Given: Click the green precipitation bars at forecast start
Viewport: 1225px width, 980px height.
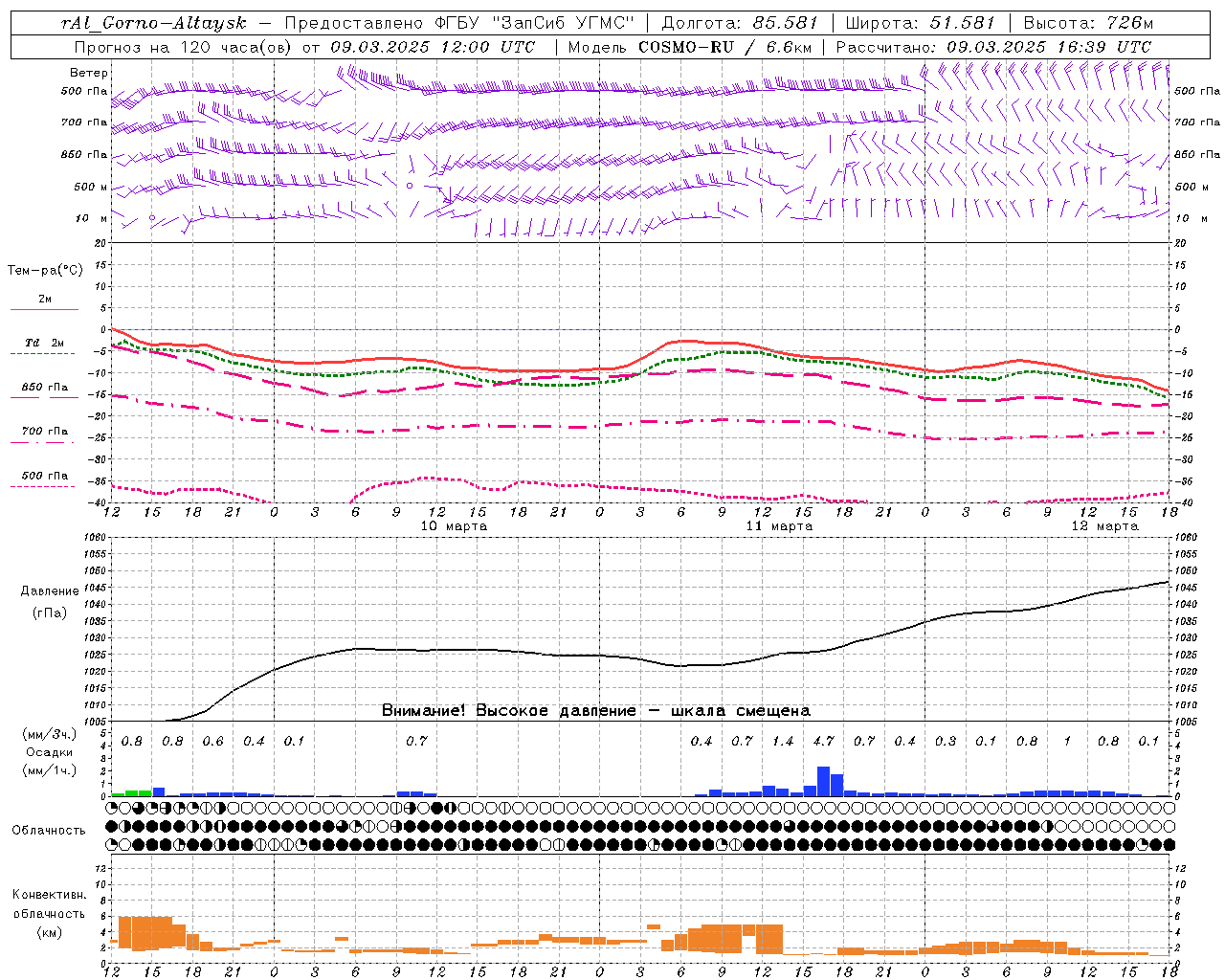Looking at the screenshot, I should (x=131, y=793).
